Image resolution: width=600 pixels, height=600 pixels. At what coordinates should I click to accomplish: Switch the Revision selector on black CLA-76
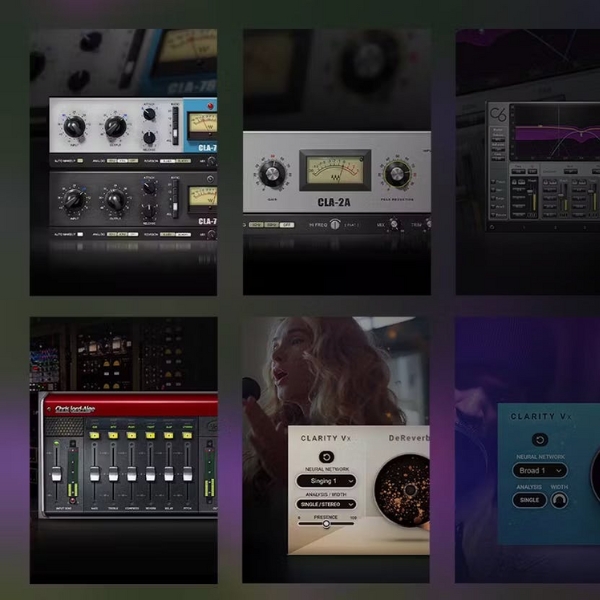coord(175,234)
